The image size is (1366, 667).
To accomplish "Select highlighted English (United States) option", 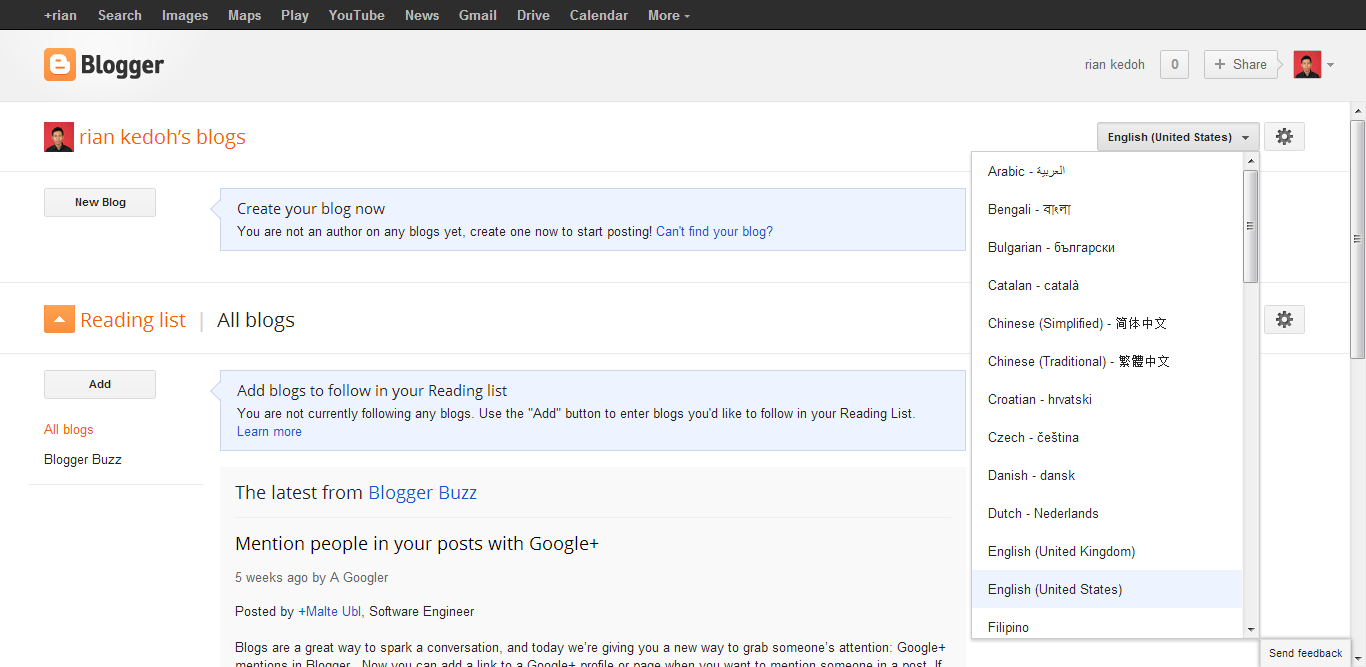I will (1107, 589).
